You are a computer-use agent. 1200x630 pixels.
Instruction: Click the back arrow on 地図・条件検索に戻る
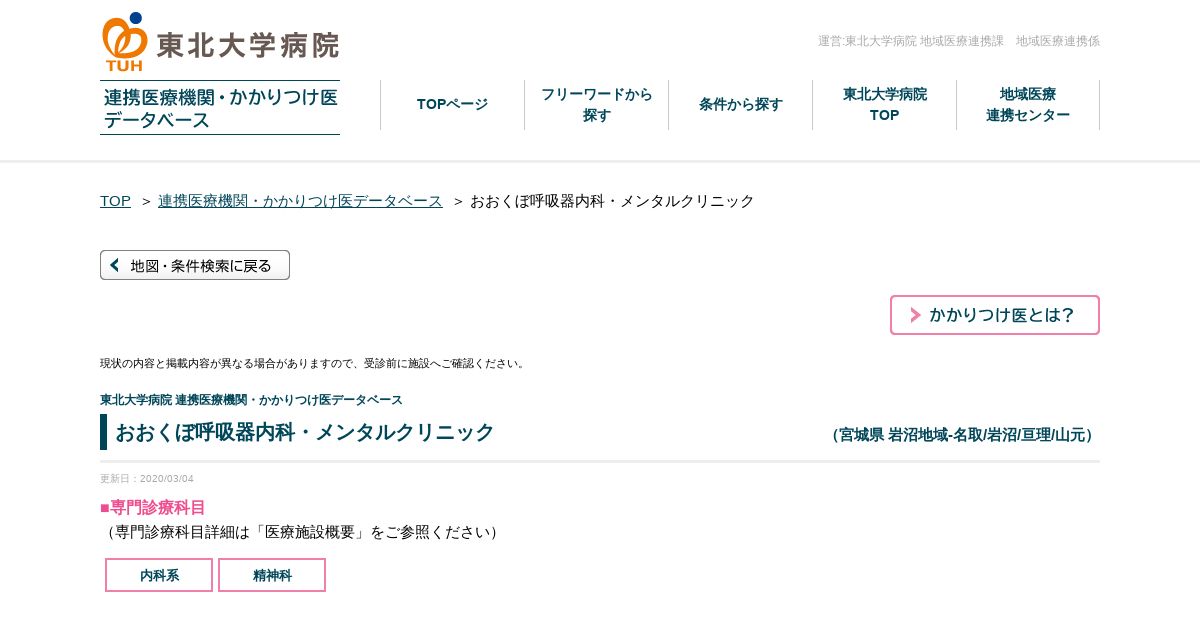[115, 265]
